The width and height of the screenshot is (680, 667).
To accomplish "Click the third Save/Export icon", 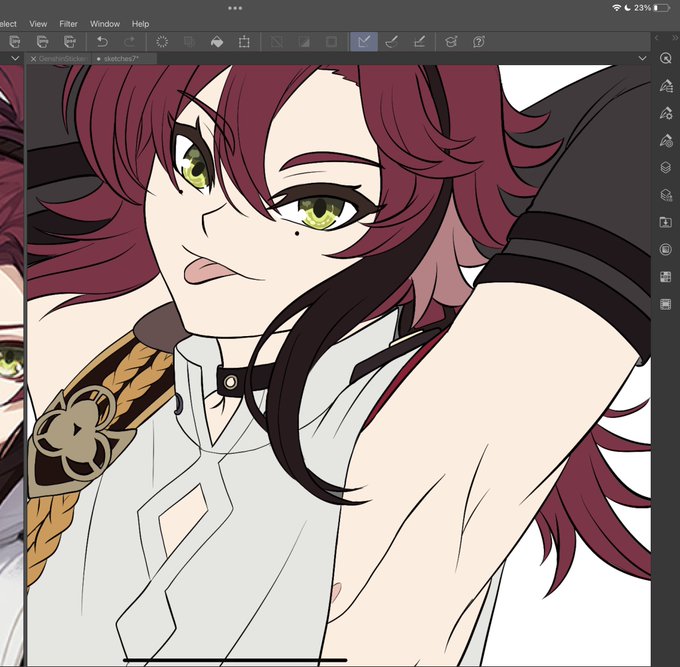I will tap(70, 42).
